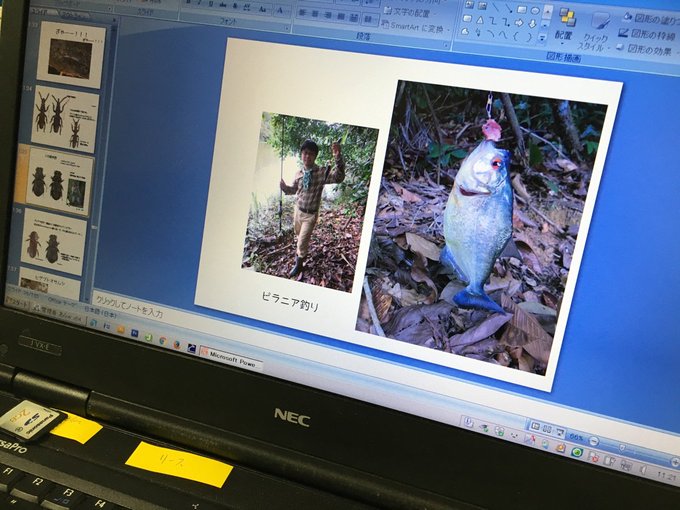Open the Aa change case menu
Image resolution: width=680 pixels, height=510 pixels.
263,9
